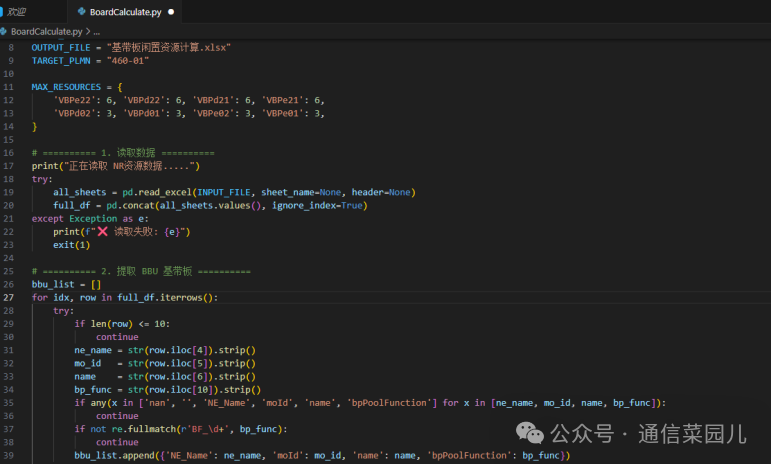The image size is (771, 464).
Task: Click the try keyword on line 18
Action: coord(40,179)
